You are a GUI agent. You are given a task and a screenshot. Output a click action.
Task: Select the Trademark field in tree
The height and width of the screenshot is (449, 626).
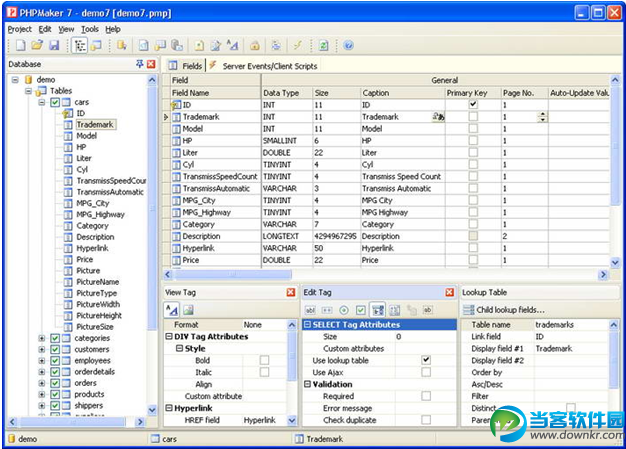95,125
